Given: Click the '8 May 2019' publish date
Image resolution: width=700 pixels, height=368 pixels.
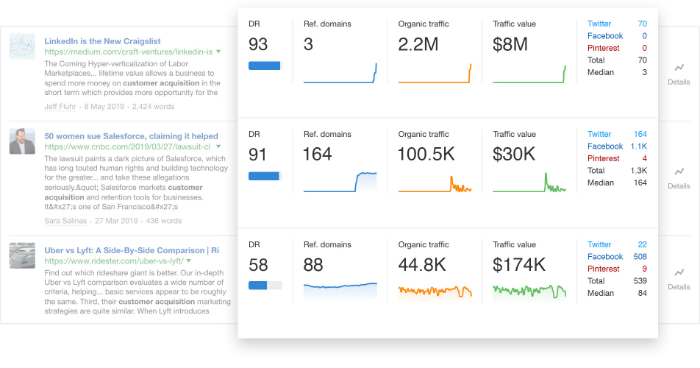Looking at the screenshot, I should pyautogui.click(x=104, y=106).
